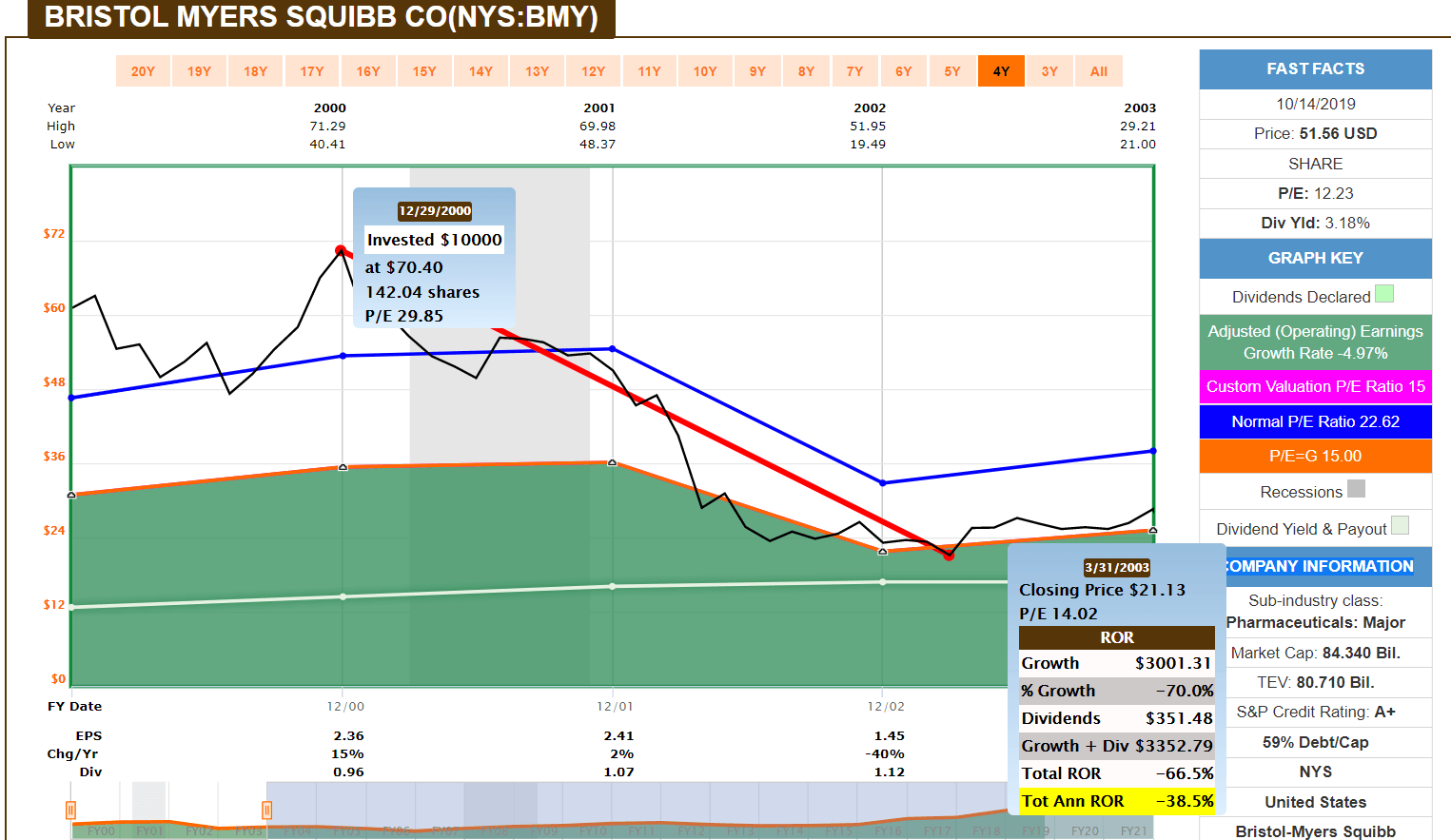
Task: Click the active 4Y range tab
Action: coord(1001,71)
